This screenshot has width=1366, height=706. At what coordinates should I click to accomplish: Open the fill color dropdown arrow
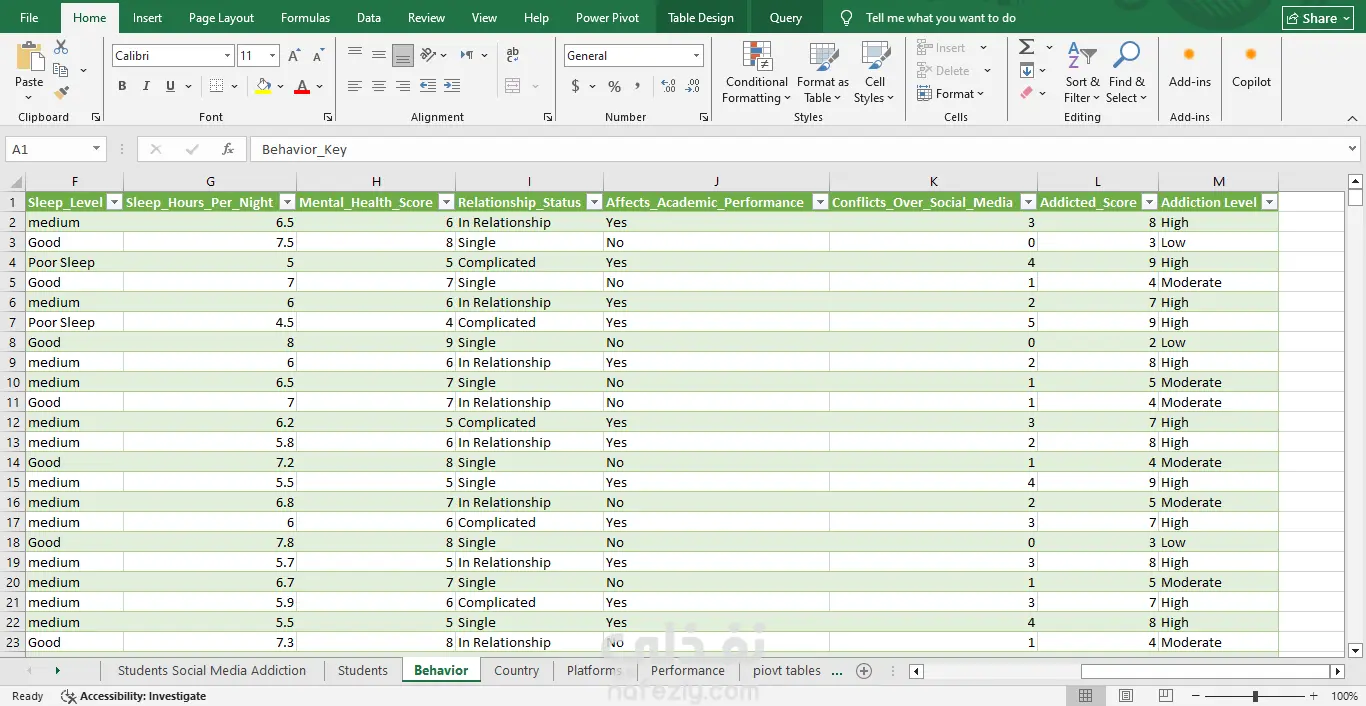pos(280,86)
